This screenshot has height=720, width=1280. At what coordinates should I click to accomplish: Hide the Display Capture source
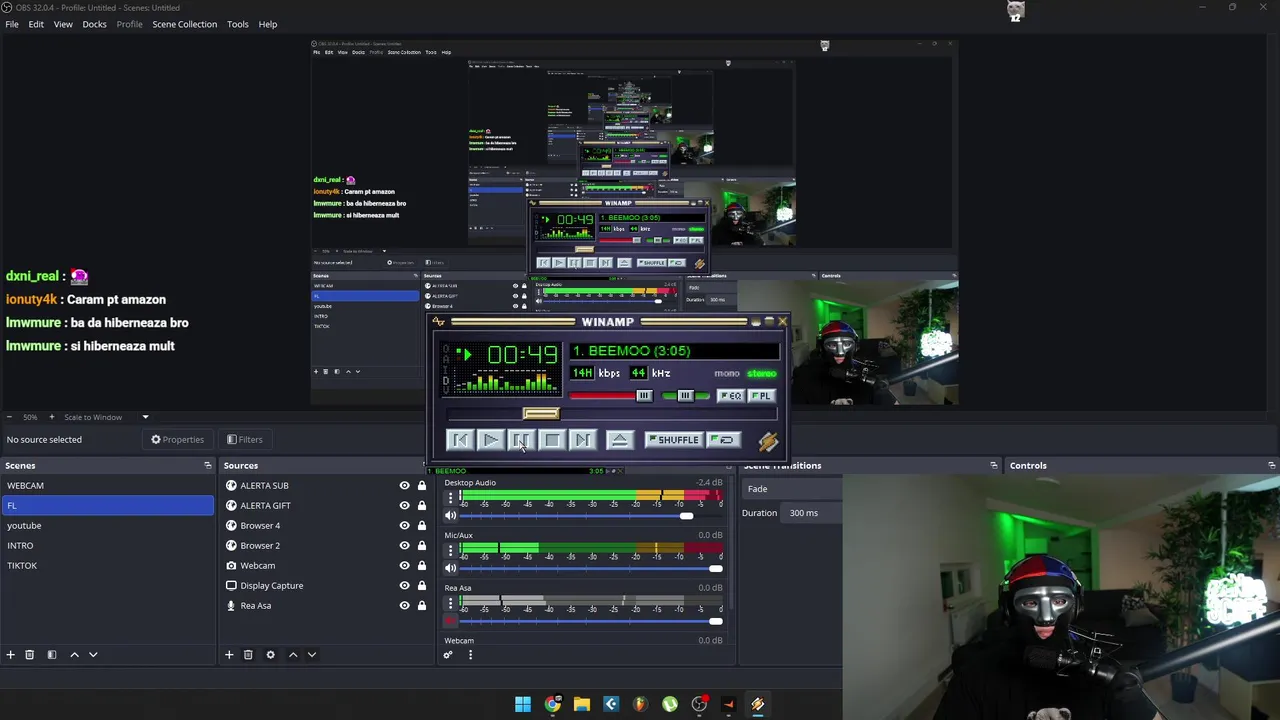404,585
